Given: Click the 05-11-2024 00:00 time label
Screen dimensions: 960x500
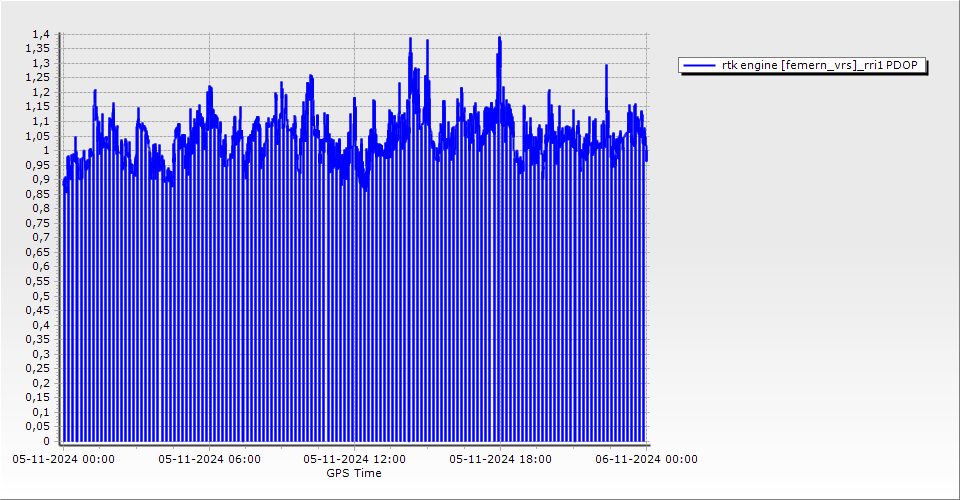Looking at the screenshot, I should point(63,460).
